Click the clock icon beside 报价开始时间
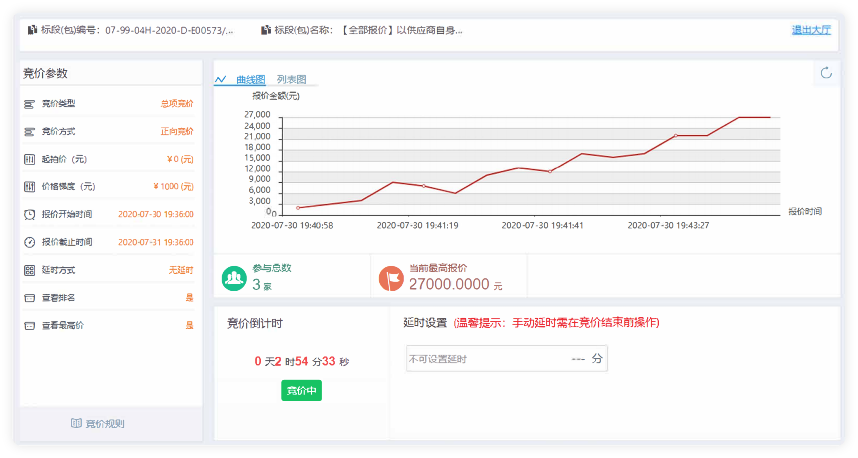This screenshot has width=858, height=458. click(30, 214)
